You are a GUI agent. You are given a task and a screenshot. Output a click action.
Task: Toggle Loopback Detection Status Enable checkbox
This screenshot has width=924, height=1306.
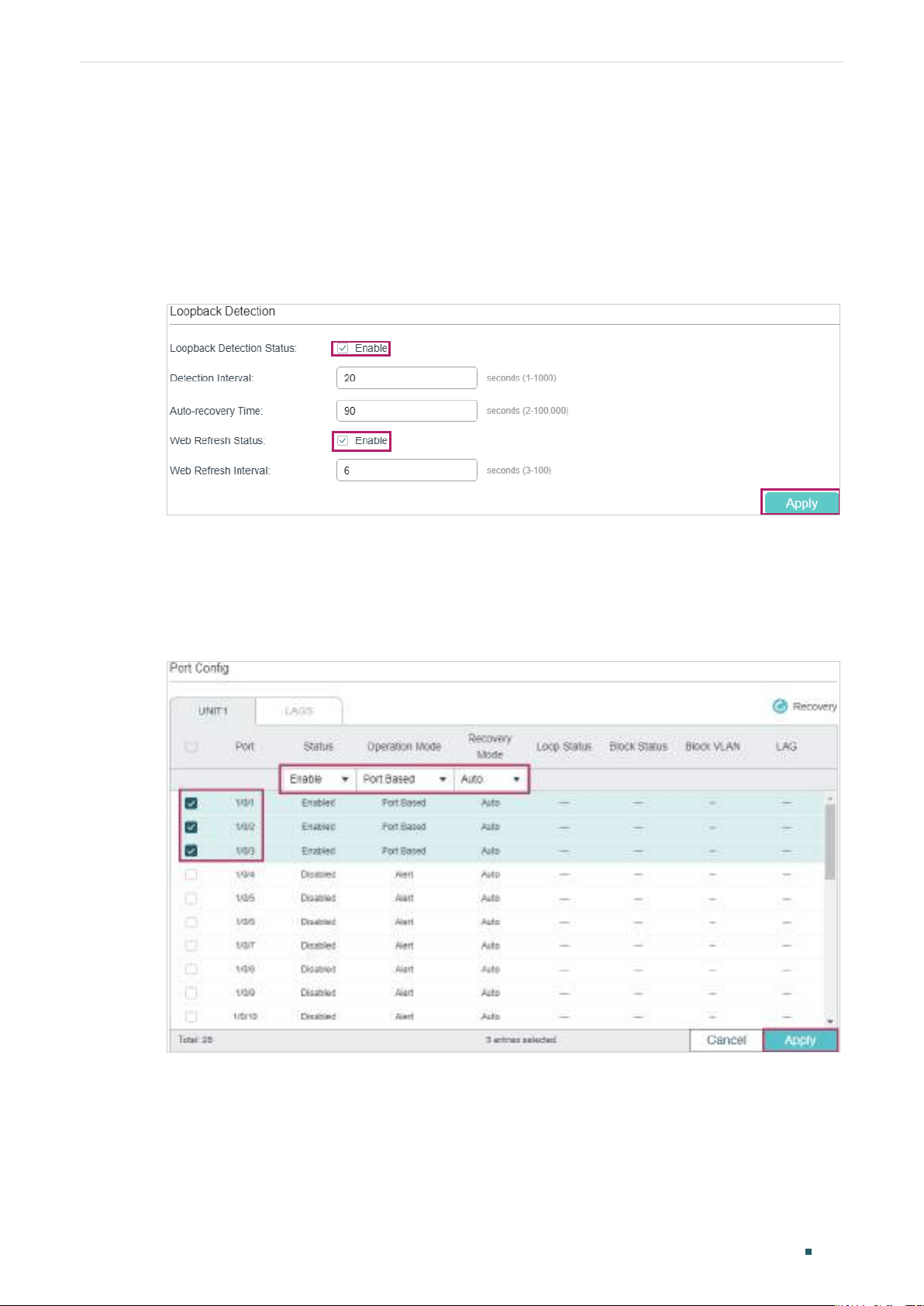(x=343, y=349)
